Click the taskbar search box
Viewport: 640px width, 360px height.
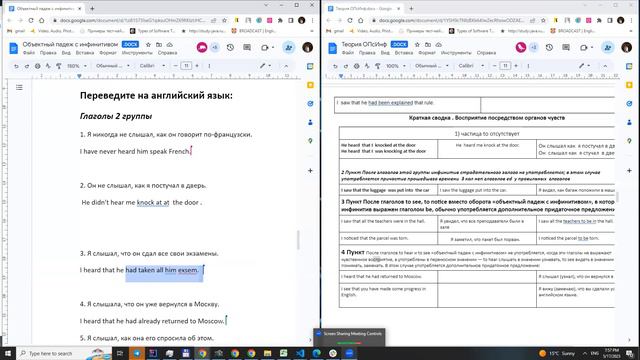tap(64, 353)
